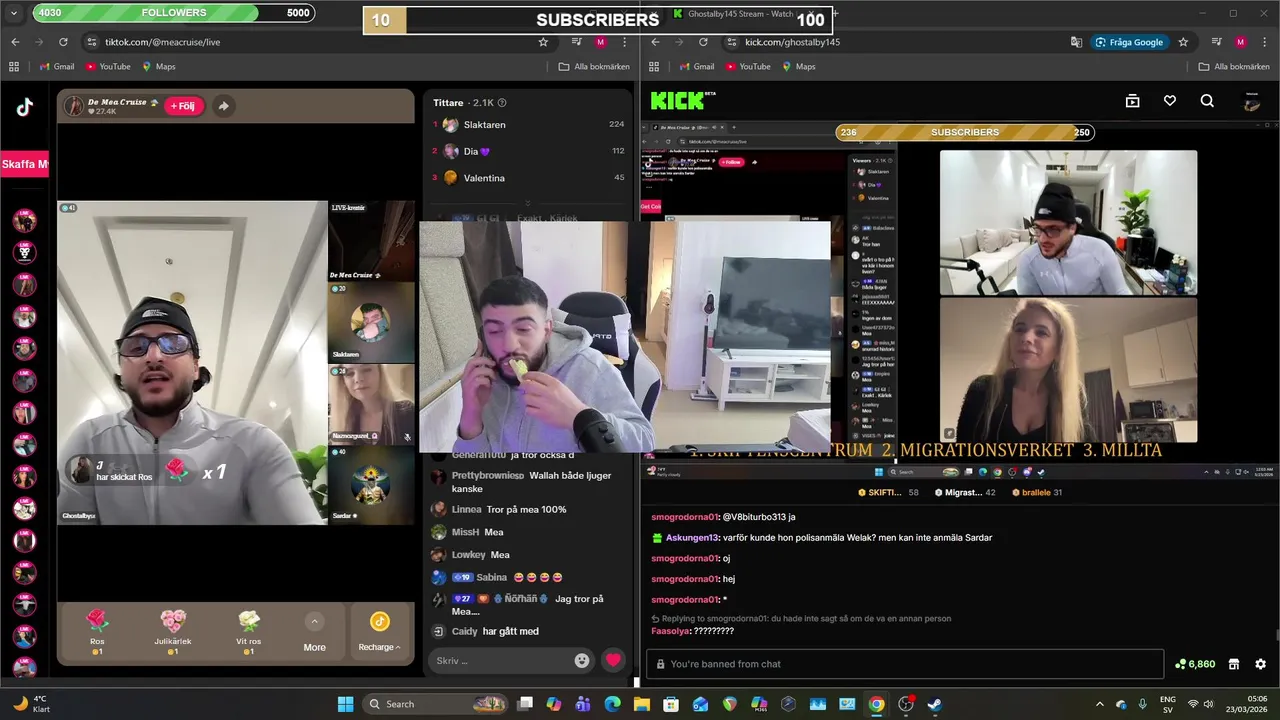Tap the heart like button in TikTok
The width and height of the screenshot is (1280, 720).
pos(613,660)
